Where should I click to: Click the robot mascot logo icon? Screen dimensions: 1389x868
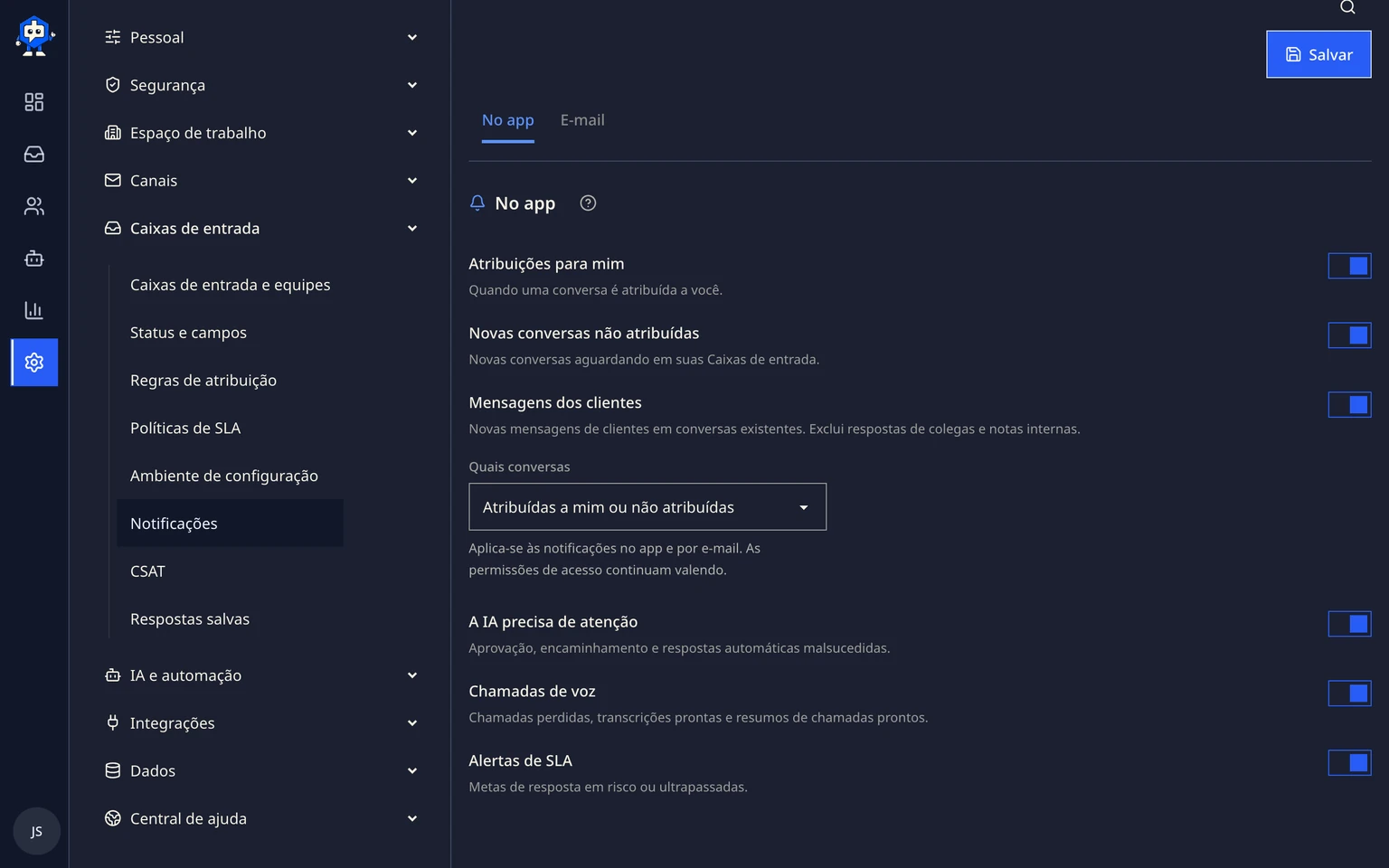pyautogui.click(x=34, y=36)
